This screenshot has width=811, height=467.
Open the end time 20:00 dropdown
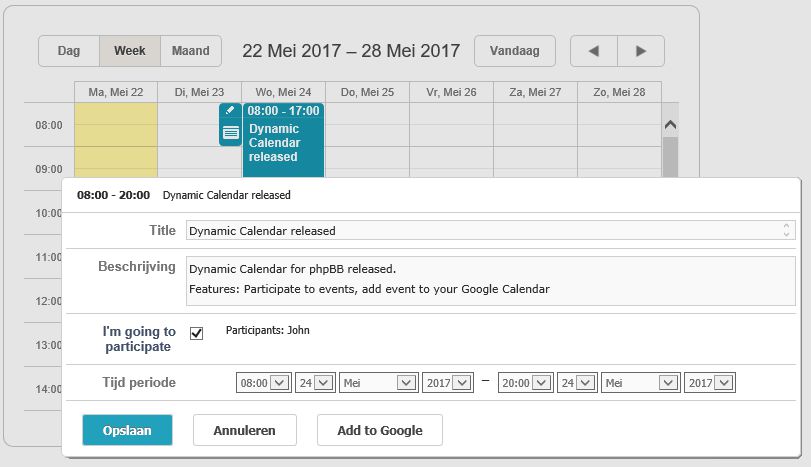click(x=524, y=383)
